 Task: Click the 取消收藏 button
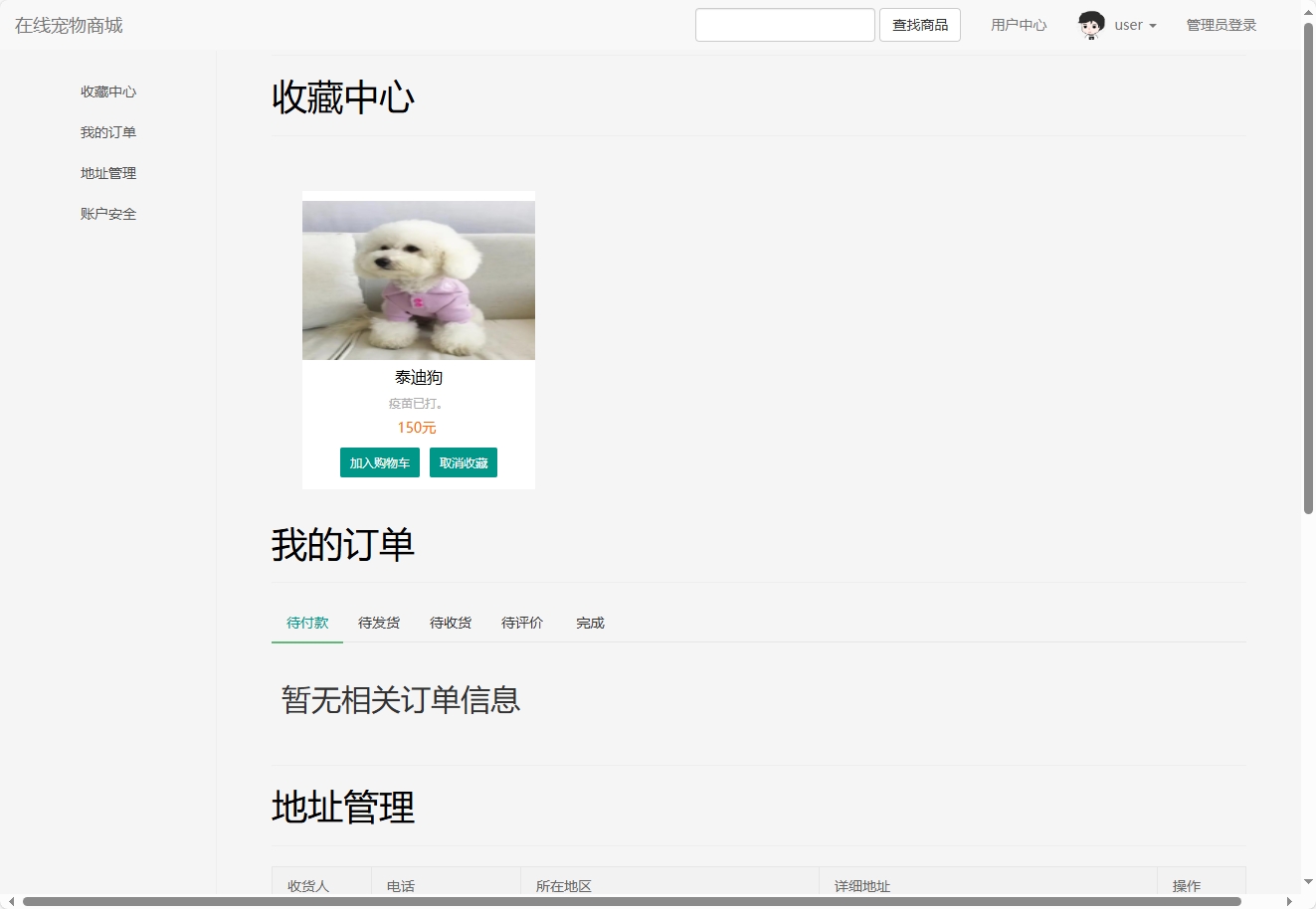[464, 462]
